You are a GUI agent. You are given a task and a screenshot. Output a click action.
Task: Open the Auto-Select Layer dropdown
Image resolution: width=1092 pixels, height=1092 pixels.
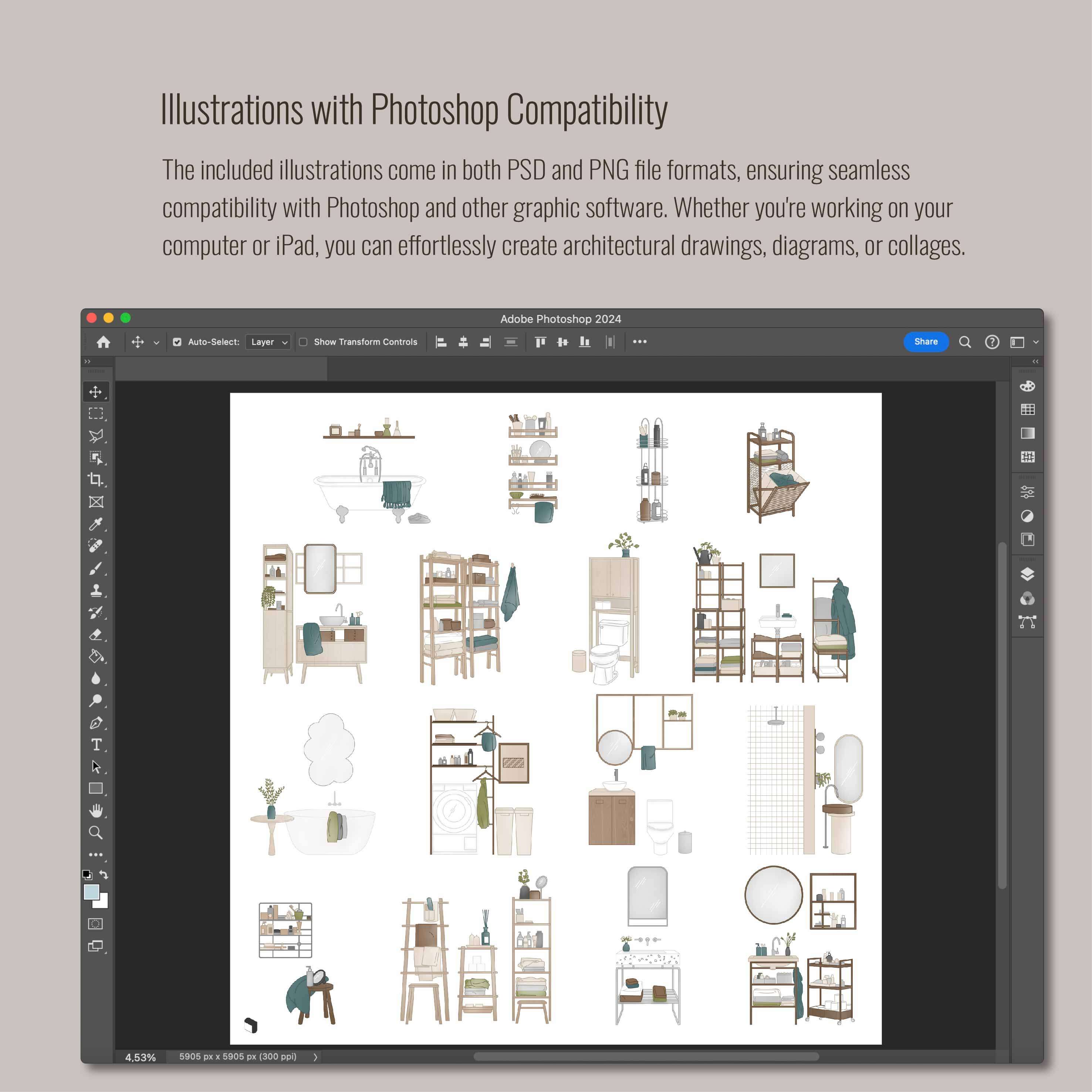click(x=268, y=342)
